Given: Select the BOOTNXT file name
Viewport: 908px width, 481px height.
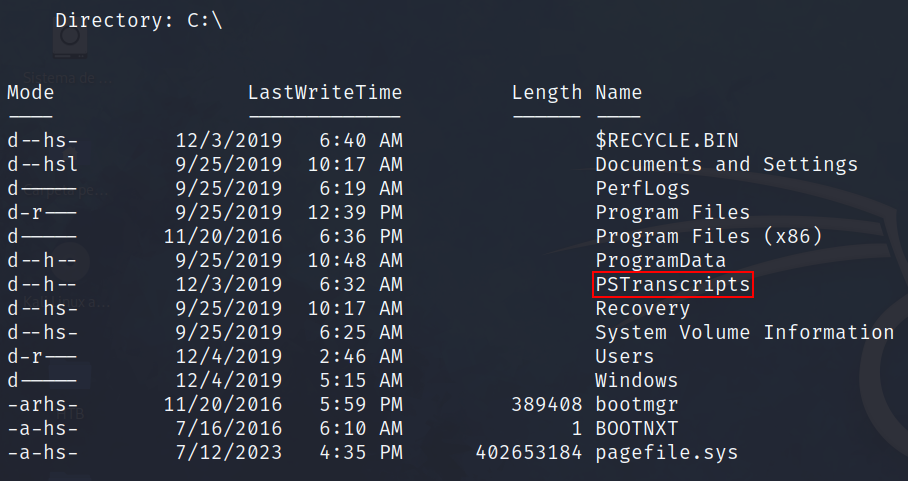Looking at the screenshot, I should tap(636, 428).
